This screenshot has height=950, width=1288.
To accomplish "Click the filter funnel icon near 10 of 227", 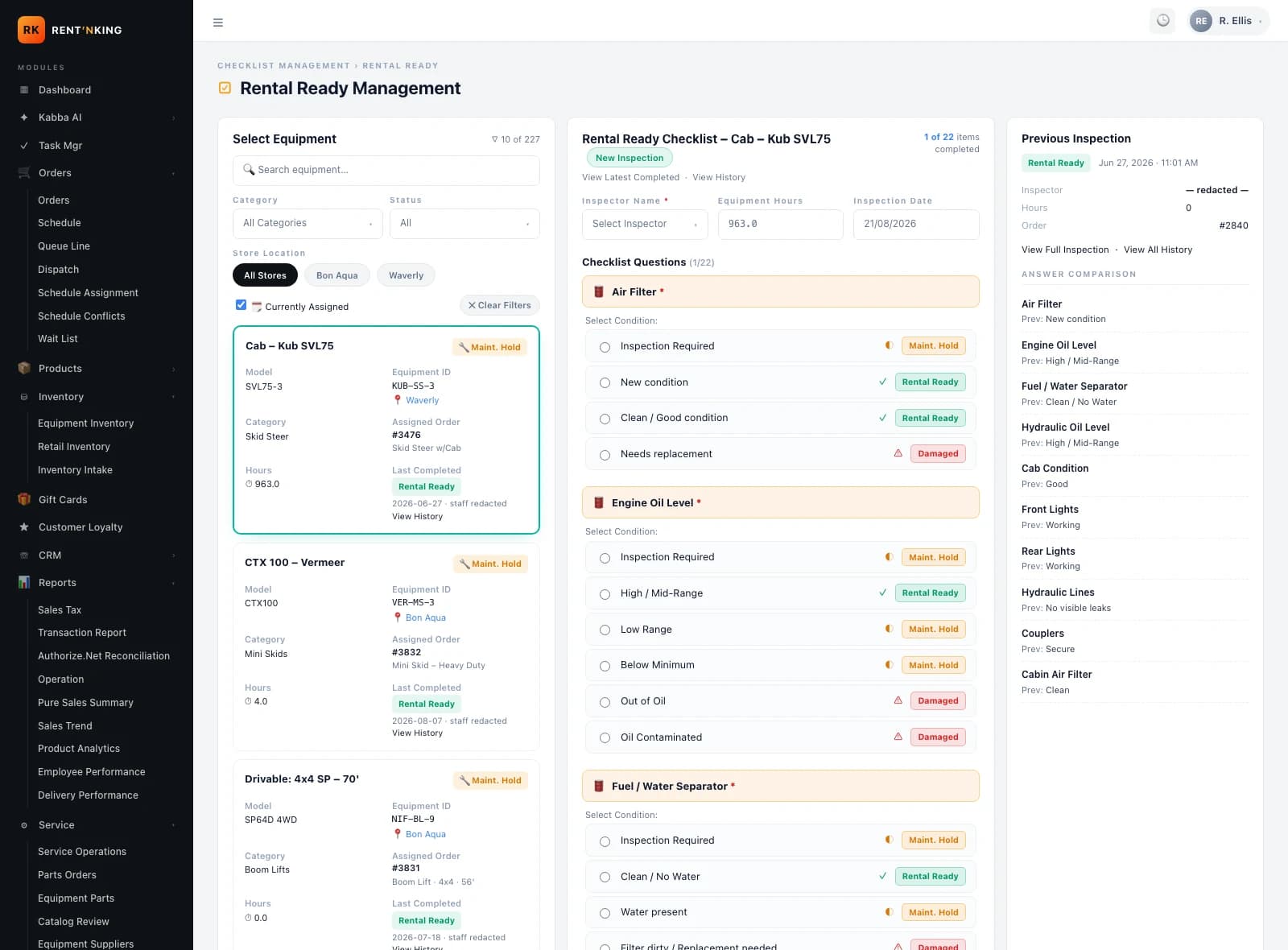I will [494, 139].
